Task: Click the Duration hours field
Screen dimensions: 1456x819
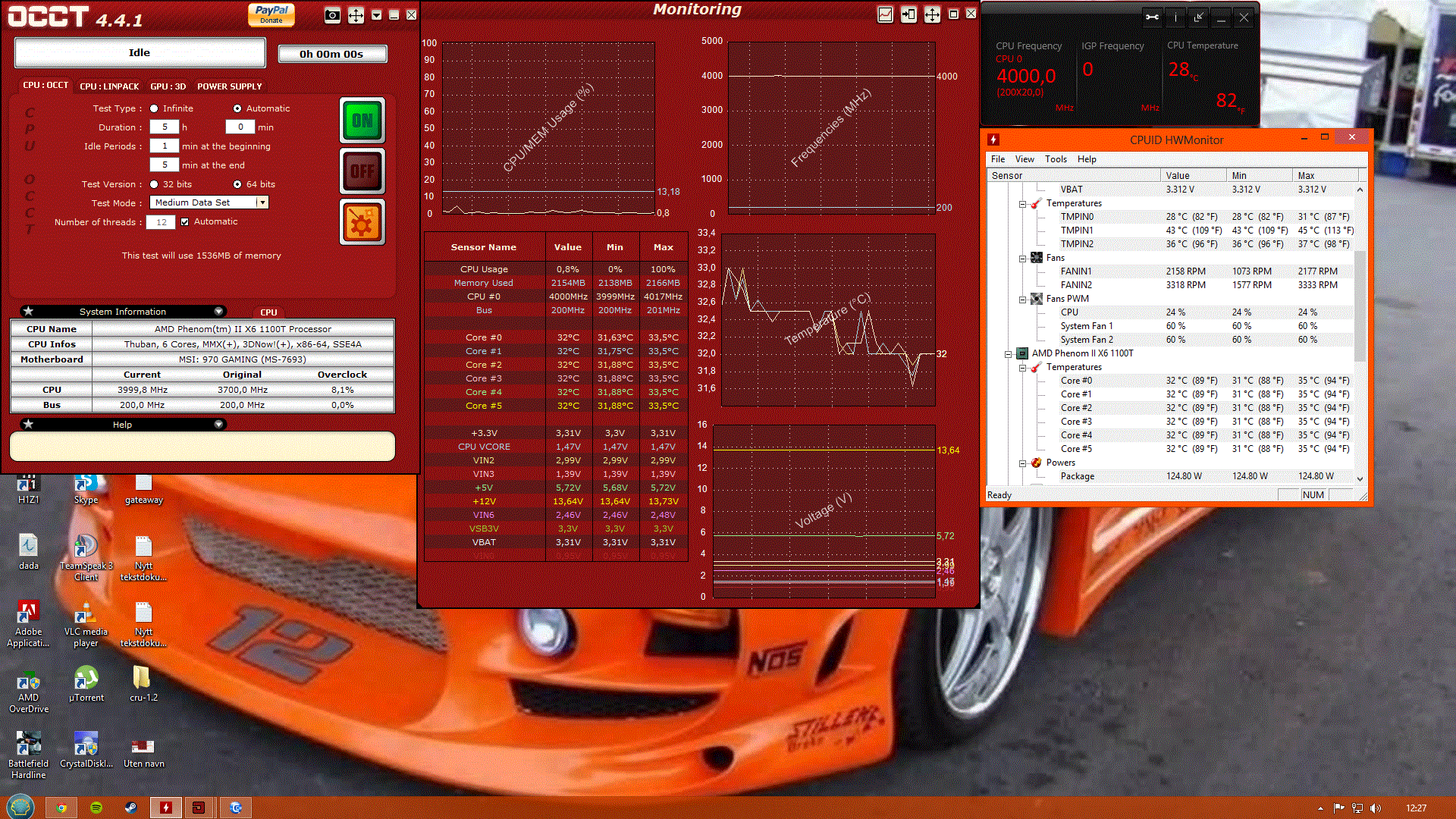Action: (x=165, y=127)
